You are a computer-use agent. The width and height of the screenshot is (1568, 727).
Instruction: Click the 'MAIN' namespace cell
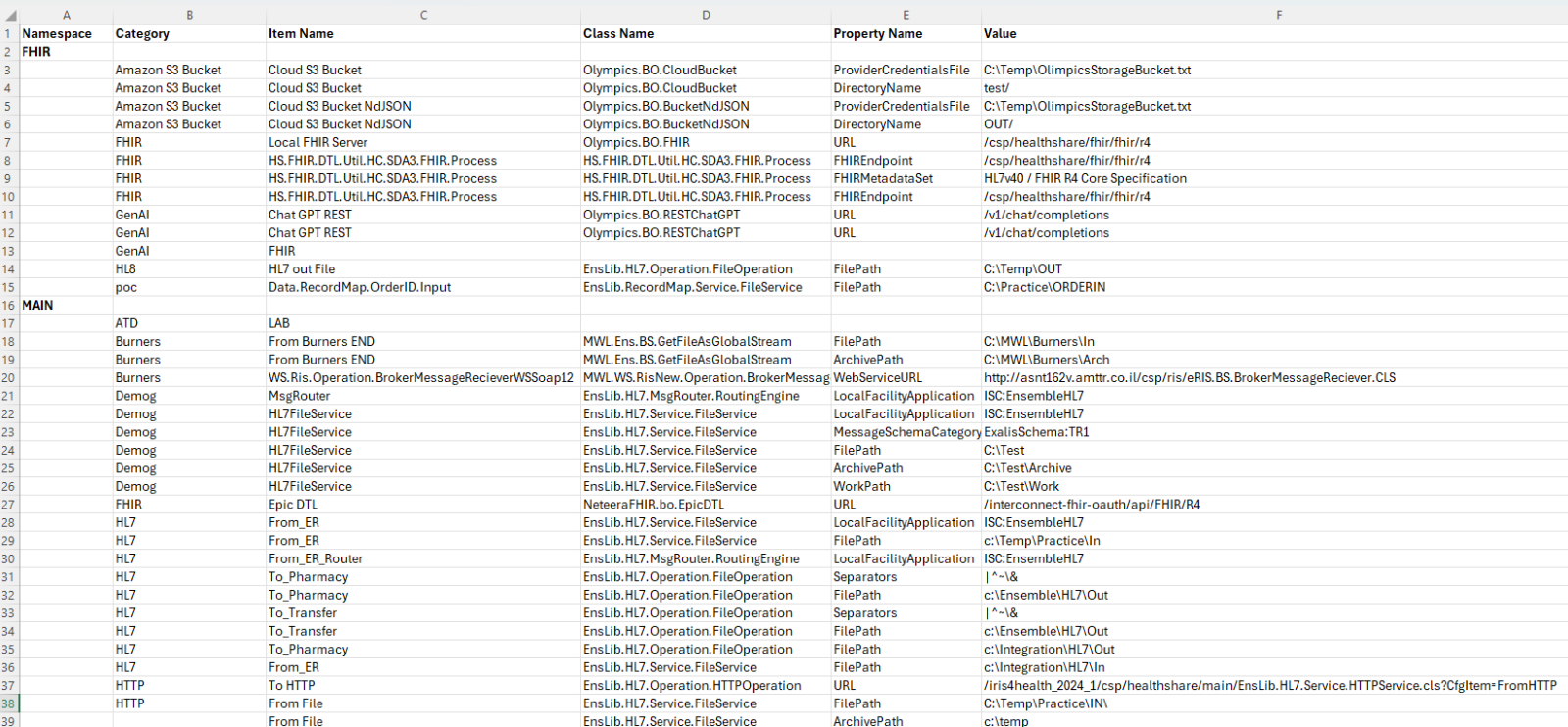(38, 306)
